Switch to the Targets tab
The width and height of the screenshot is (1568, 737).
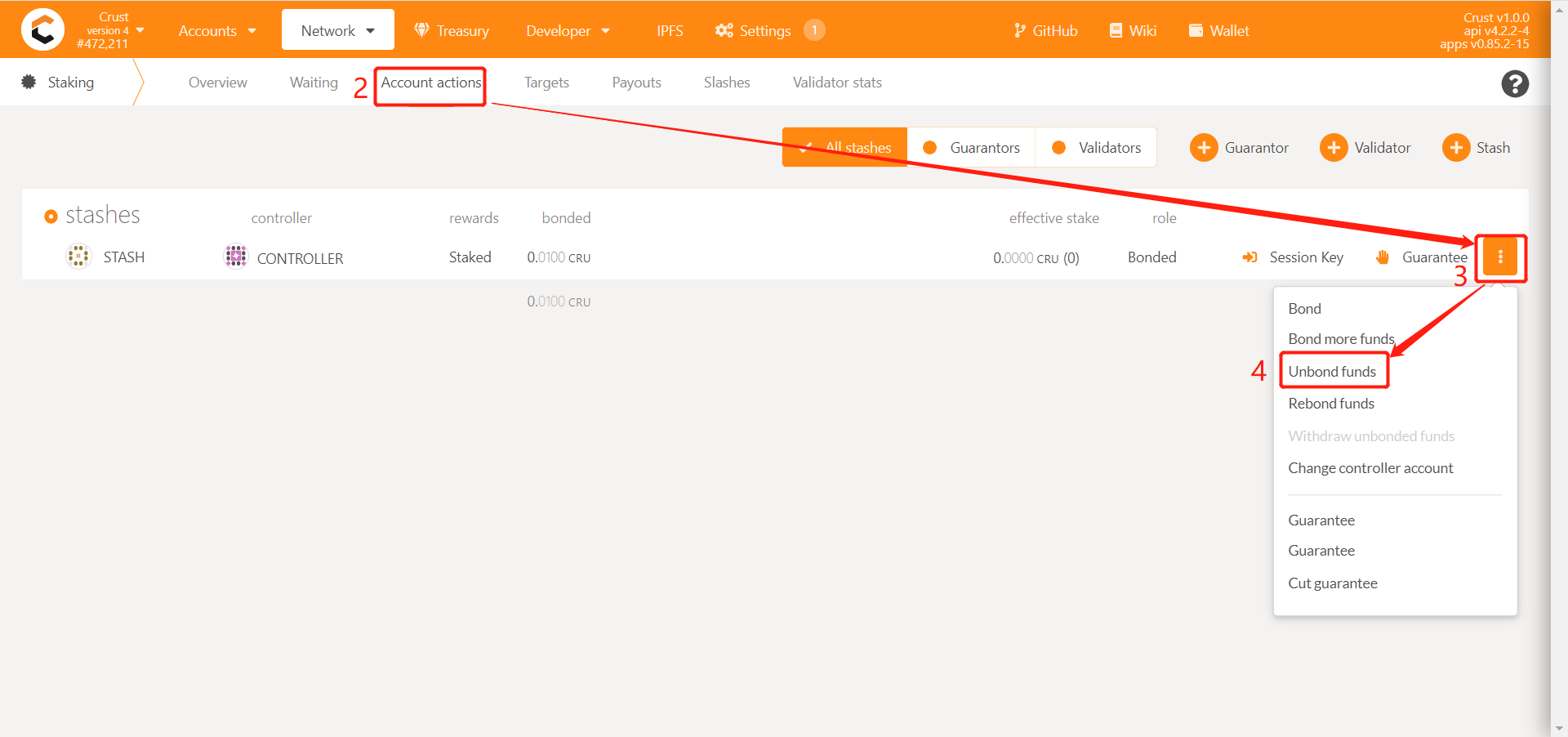[x=546, y=83]
